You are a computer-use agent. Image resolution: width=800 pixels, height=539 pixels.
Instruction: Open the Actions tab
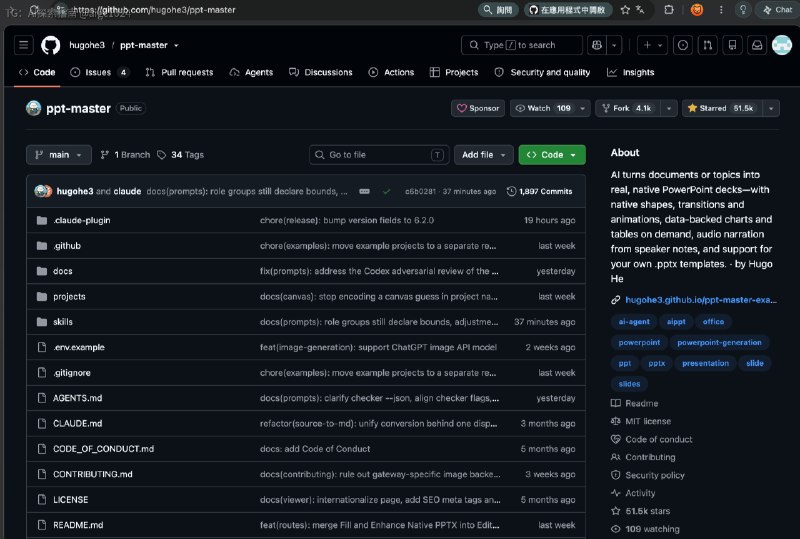pos(391,72)
